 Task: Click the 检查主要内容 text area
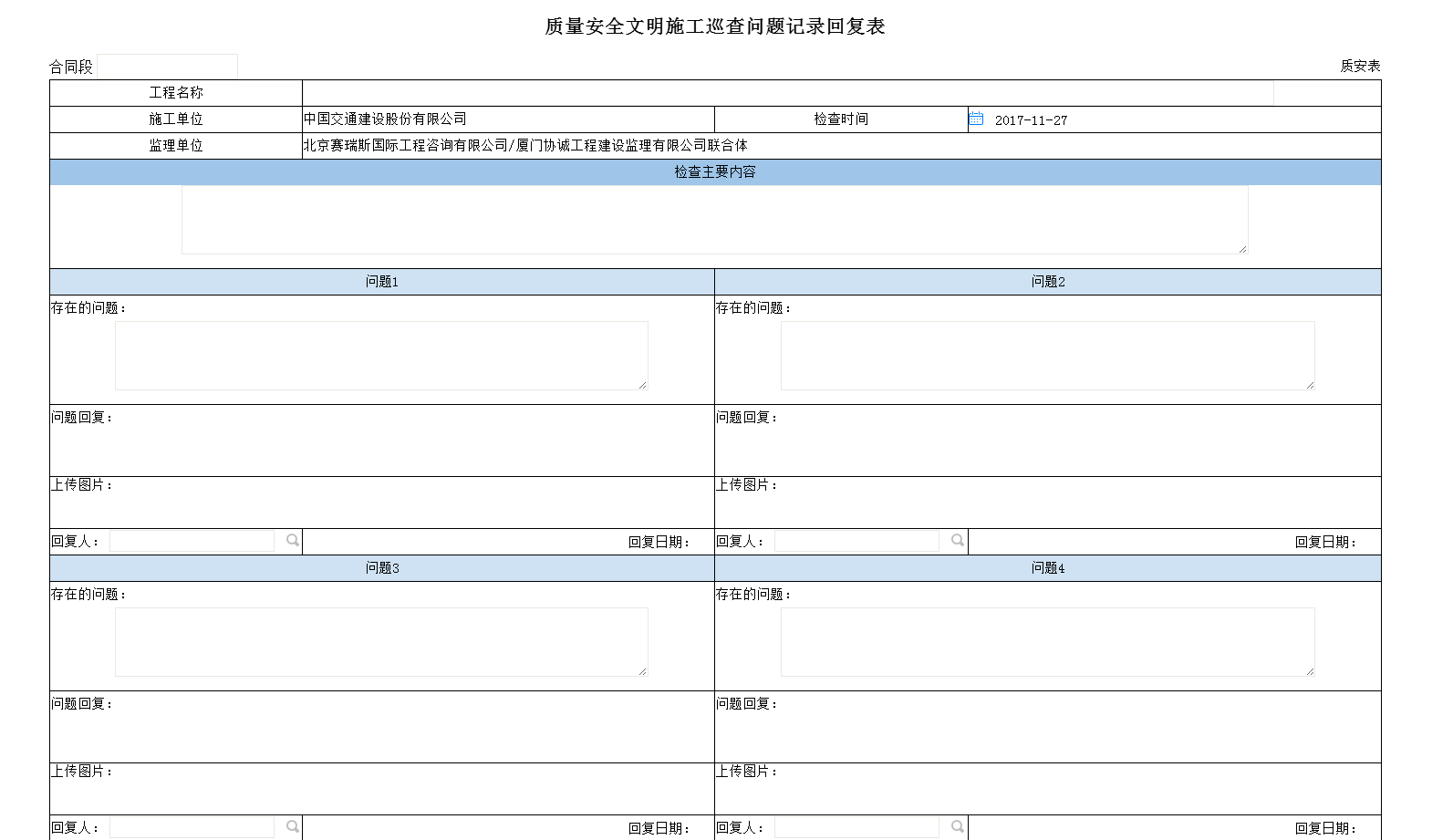pyautogui.click(x=714, y=220)
